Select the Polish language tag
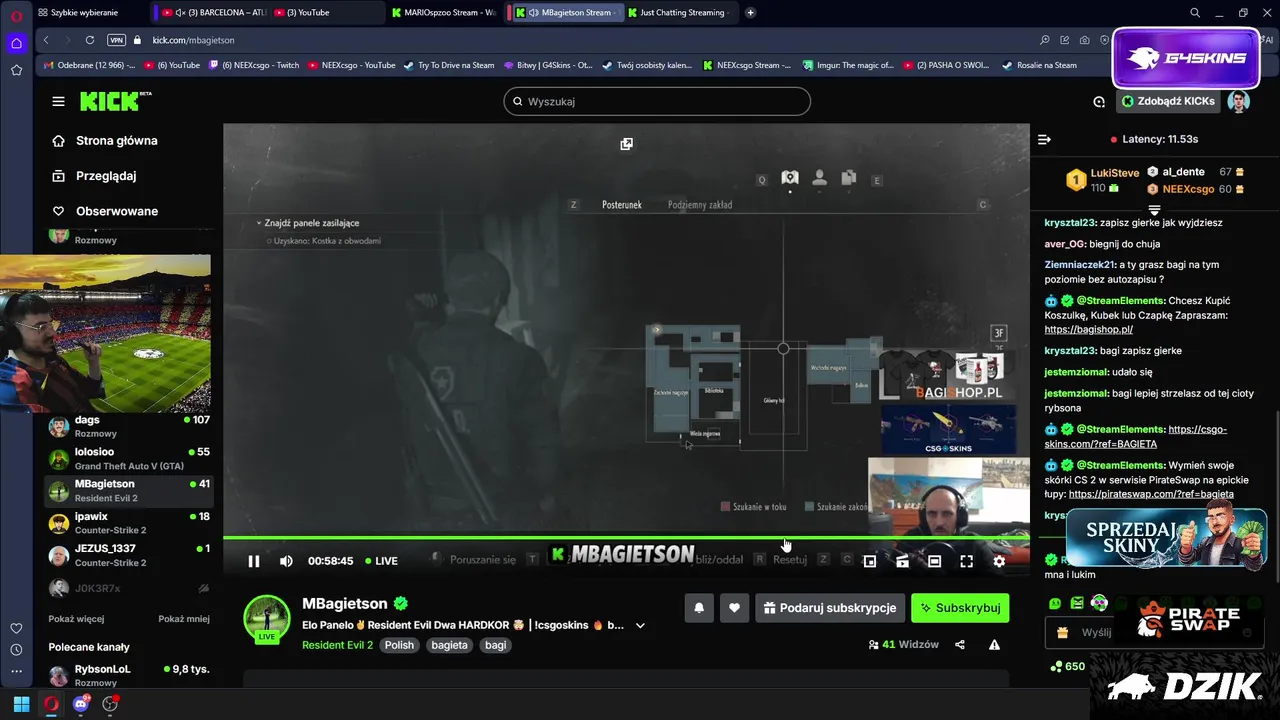 (399, 645)
